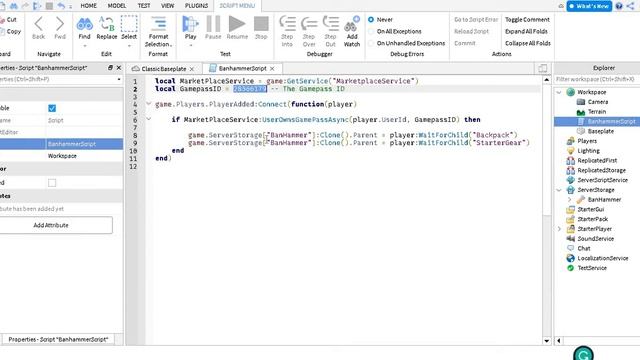
Task: Click the share icon at top right
Action: point(631,6)
